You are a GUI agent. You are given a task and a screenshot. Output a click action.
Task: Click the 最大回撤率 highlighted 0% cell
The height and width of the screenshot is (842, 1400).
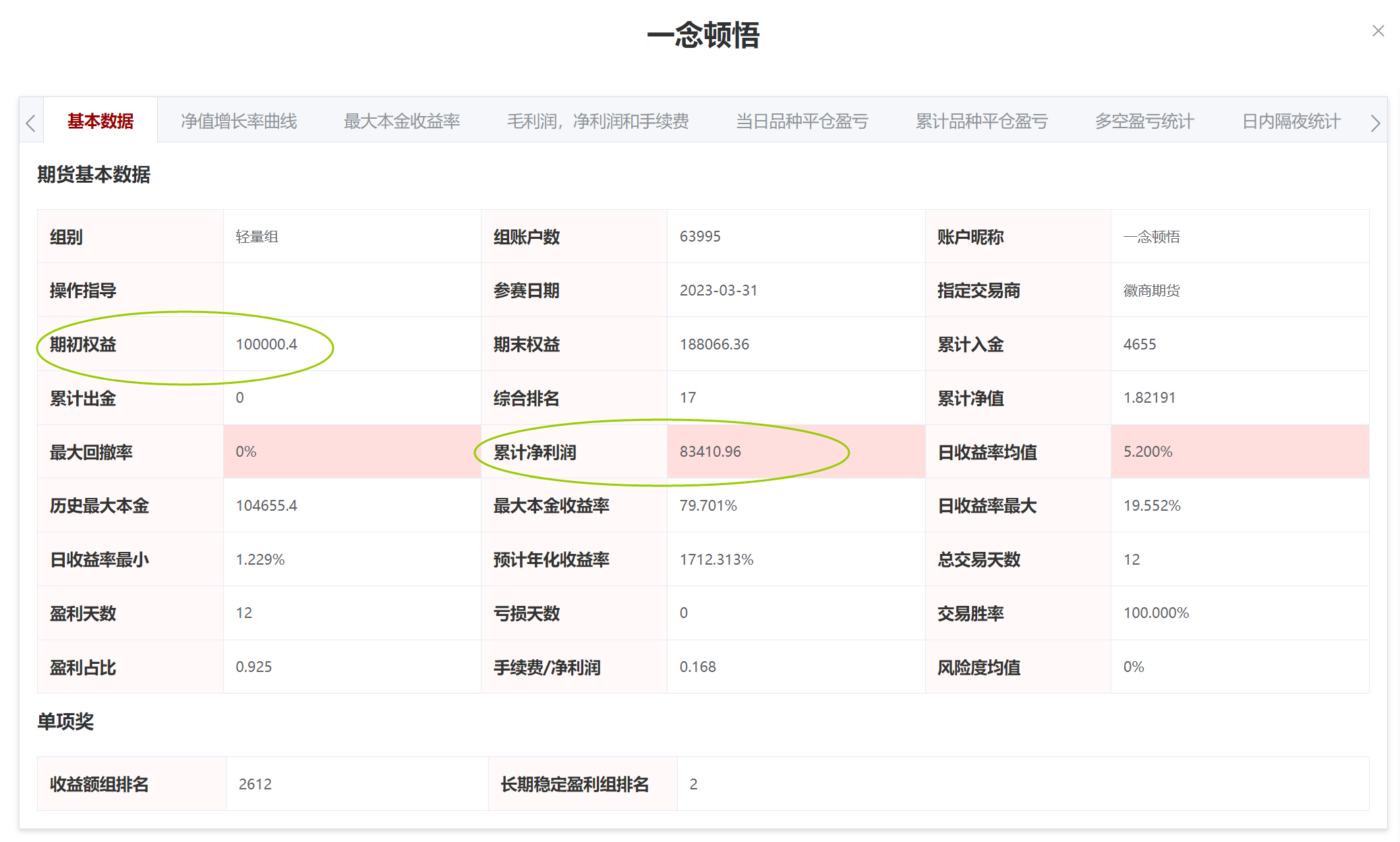coord(246,451)
